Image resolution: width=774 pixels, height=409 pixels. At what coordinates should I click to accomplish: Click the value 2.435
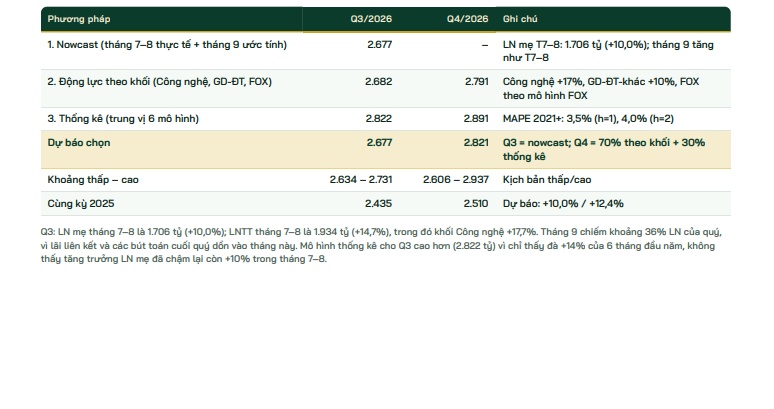pyautogui.click(x=379, y=204)
